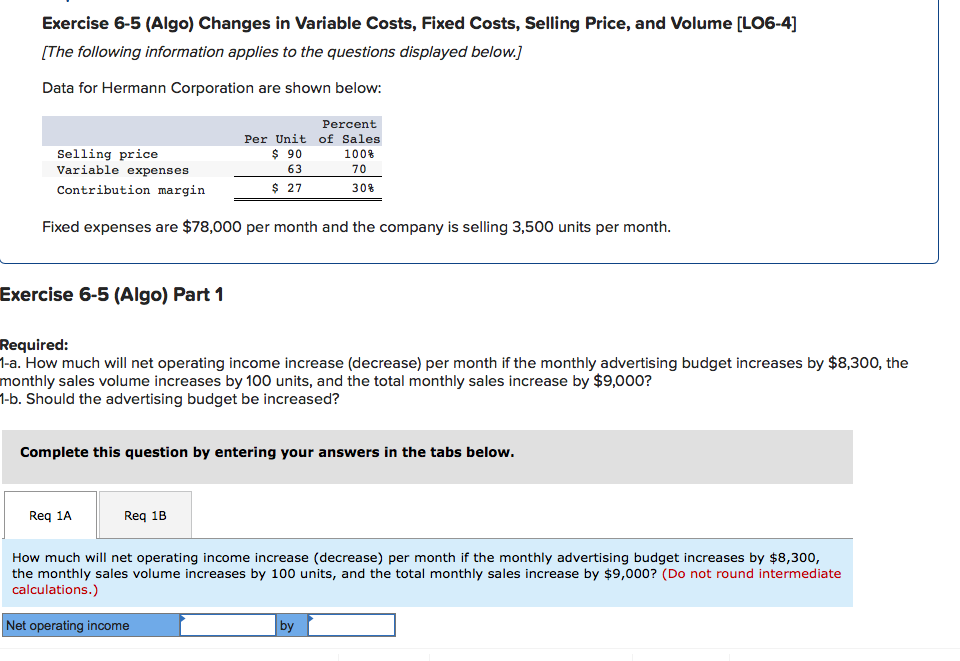This screenshot has width=960, height=661.
Task: Click the Net operating income answer input field
Action: 228,624
